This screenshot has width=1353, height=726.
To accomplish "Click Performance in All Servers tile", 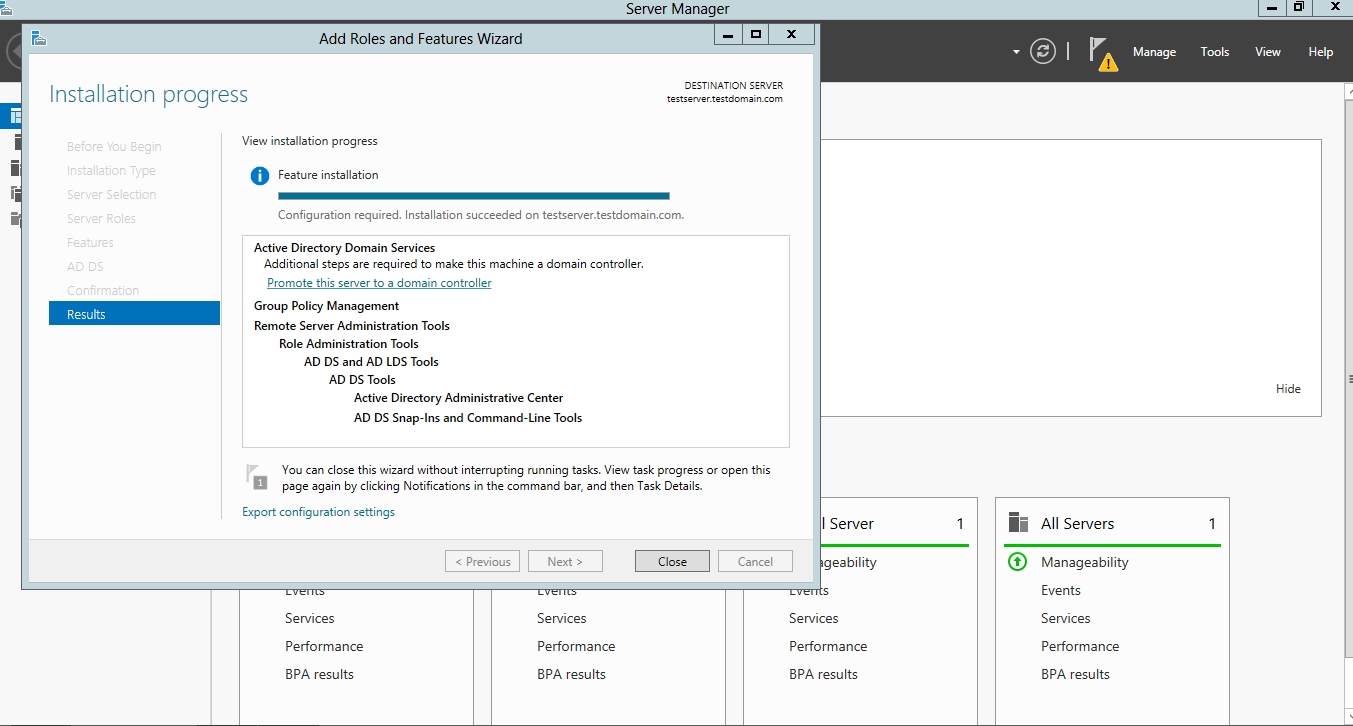I will [1080, 646].
